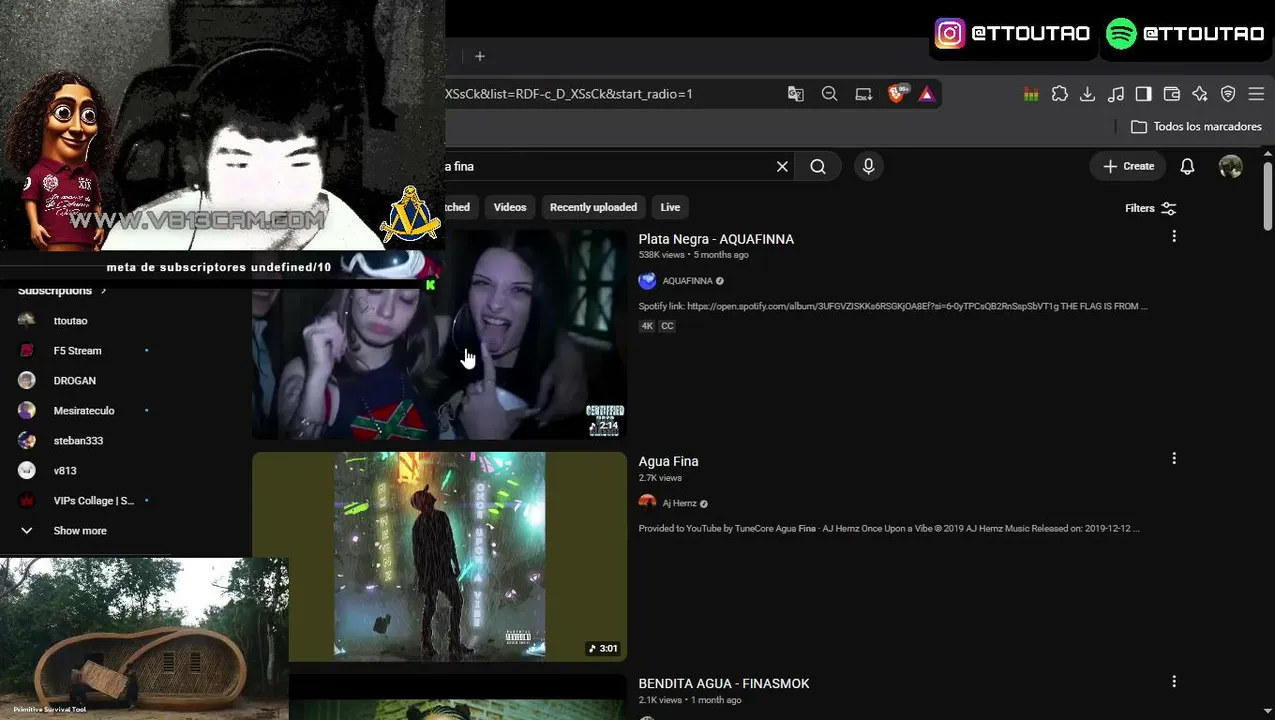Viewport: 1275px width, 720px height.
Task: Open the search Filters panel
Action: click(1151, 208)
